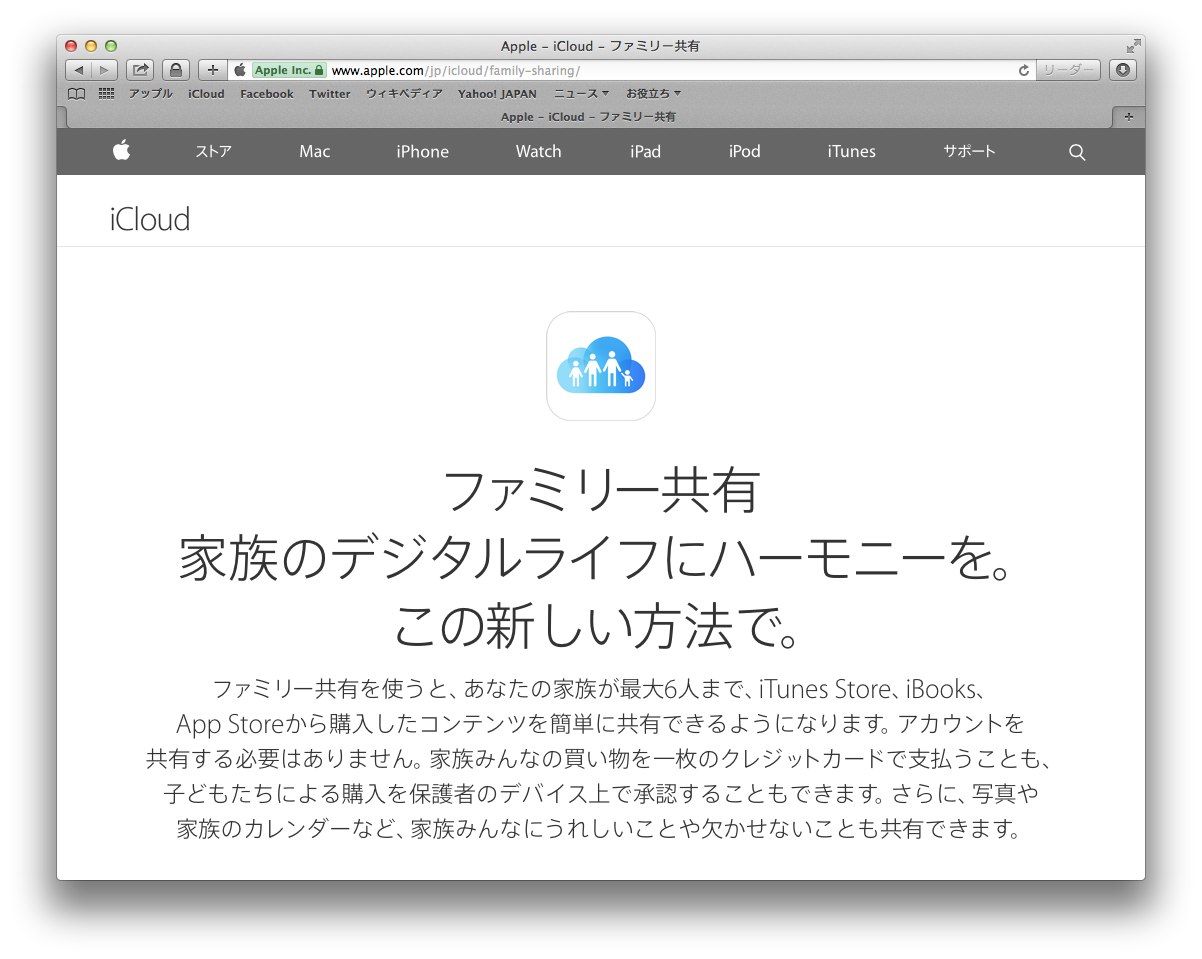Click the Family Sharing cloud icon
This screenshot has height=959, width=1202.
[x=601, y=366]
